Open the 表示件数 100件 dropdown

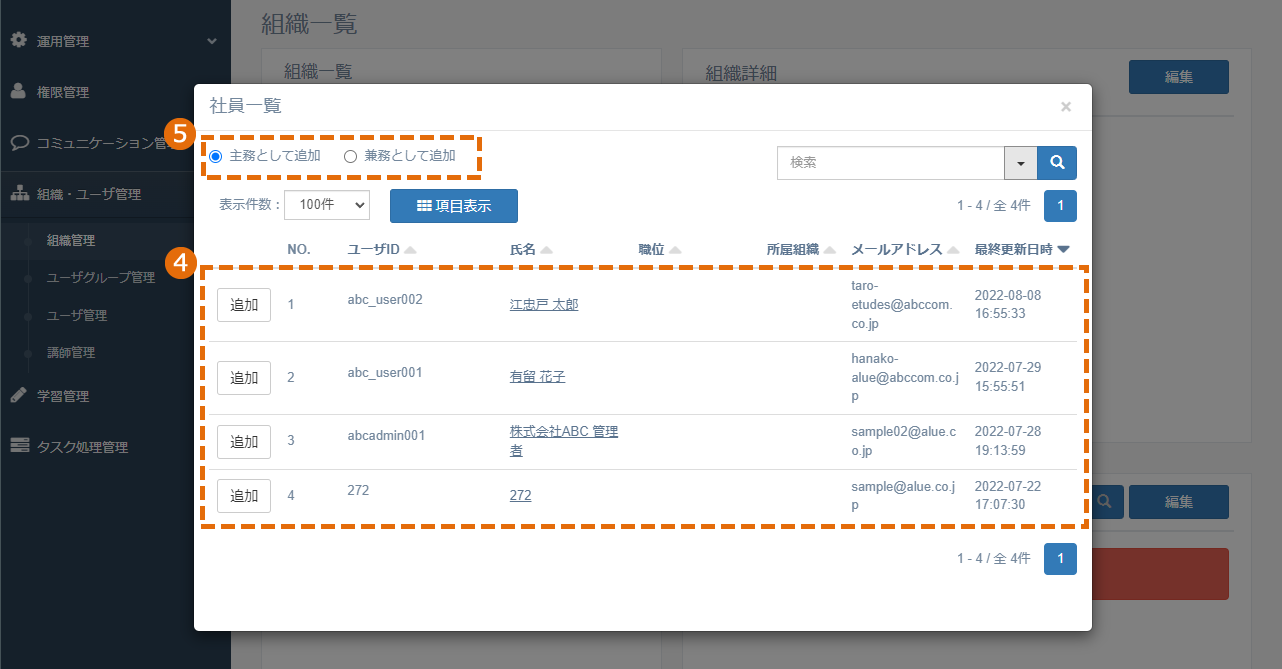pyautogui.click(x=327, y=204)
